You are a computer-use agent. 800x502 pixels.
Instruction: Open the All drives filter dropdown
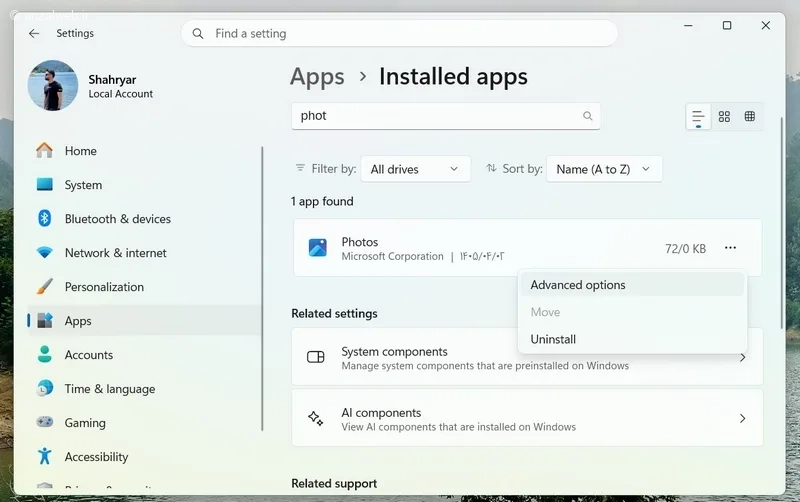415,169
